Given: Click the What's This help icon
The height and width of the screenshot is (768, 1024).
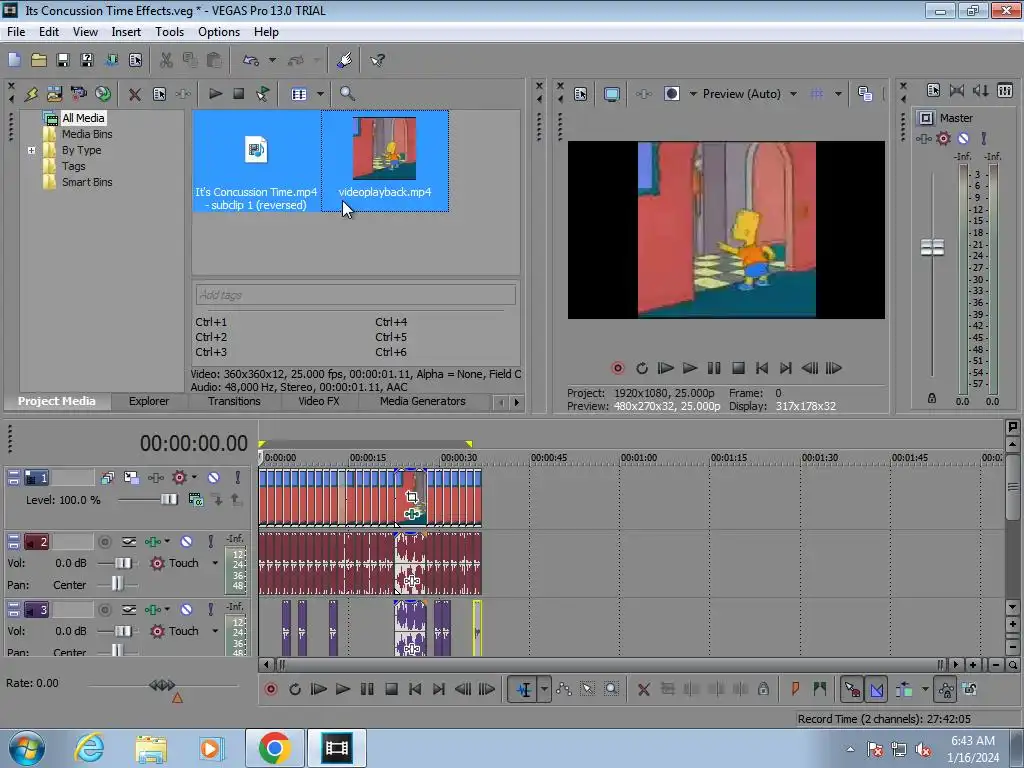Looking at the screenshot, I should [377, 60].
